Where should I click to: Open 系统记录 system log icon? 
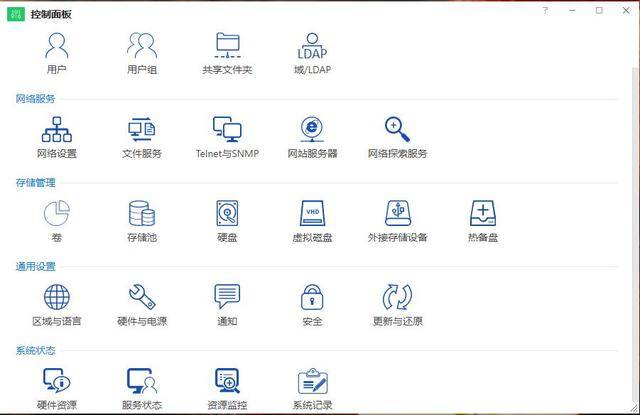click(x=312, y=381)
